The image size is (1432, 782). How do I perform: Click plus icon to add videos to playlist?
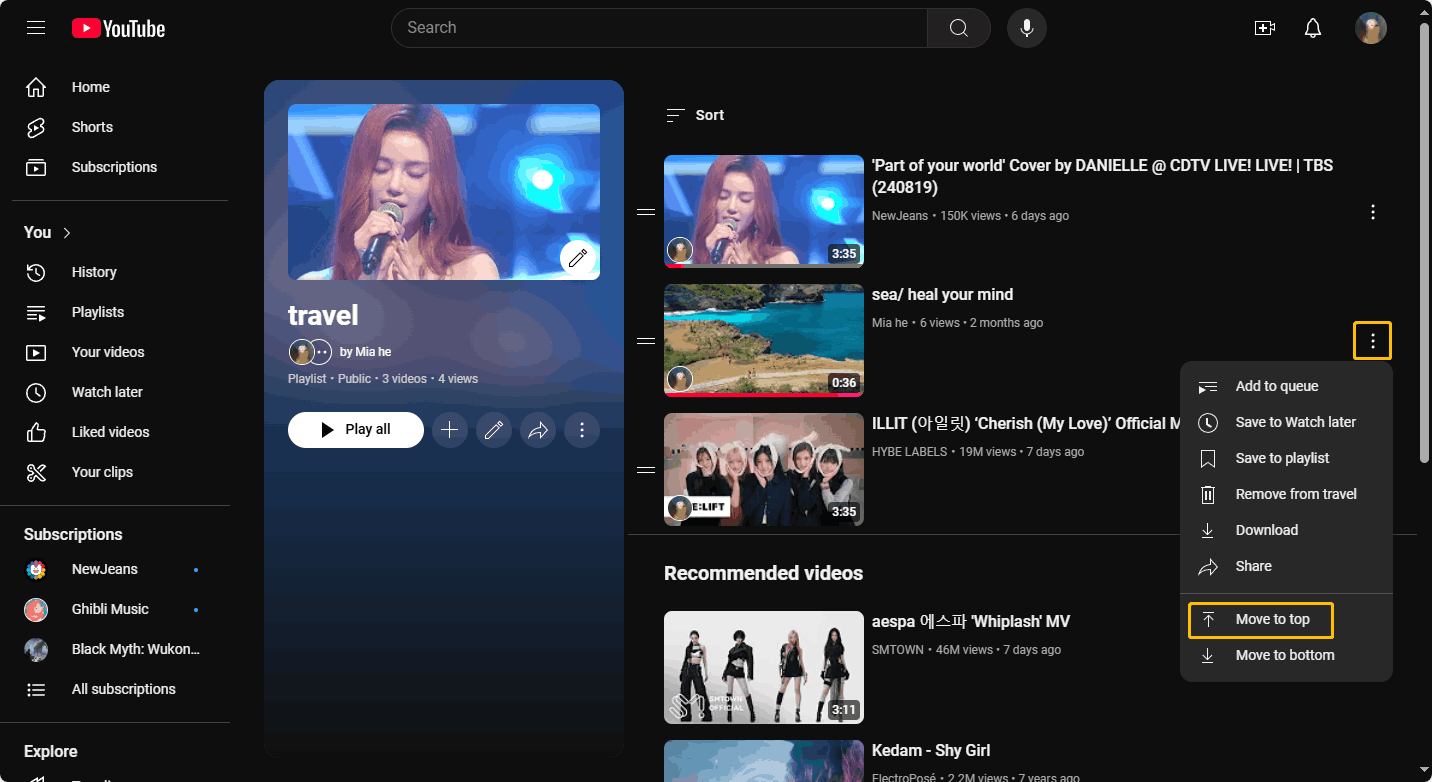click(x=450, y=430)
